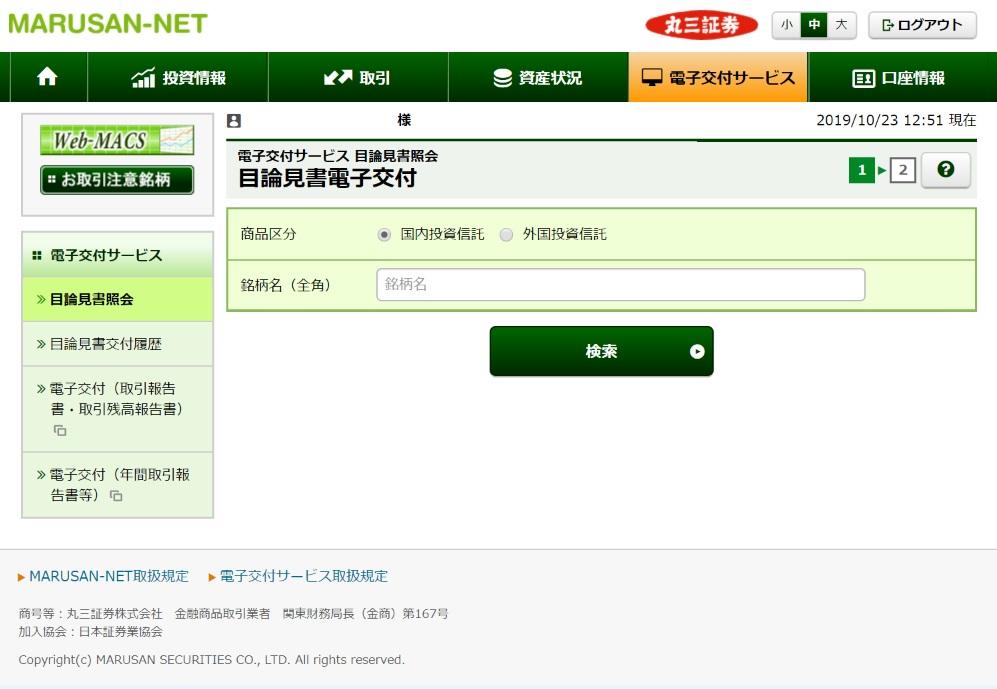Click the green 検索 search button
Viewport: 997px width, 689px height.
pyautogui.click(x=602, y=351)
